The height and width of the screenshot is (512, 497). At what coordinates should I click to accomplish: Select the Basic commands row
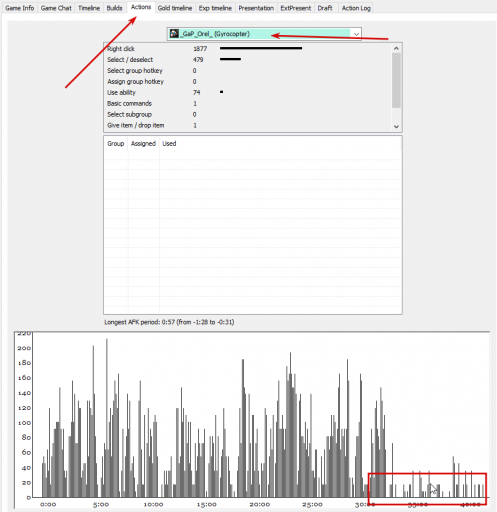click(248, 104)
